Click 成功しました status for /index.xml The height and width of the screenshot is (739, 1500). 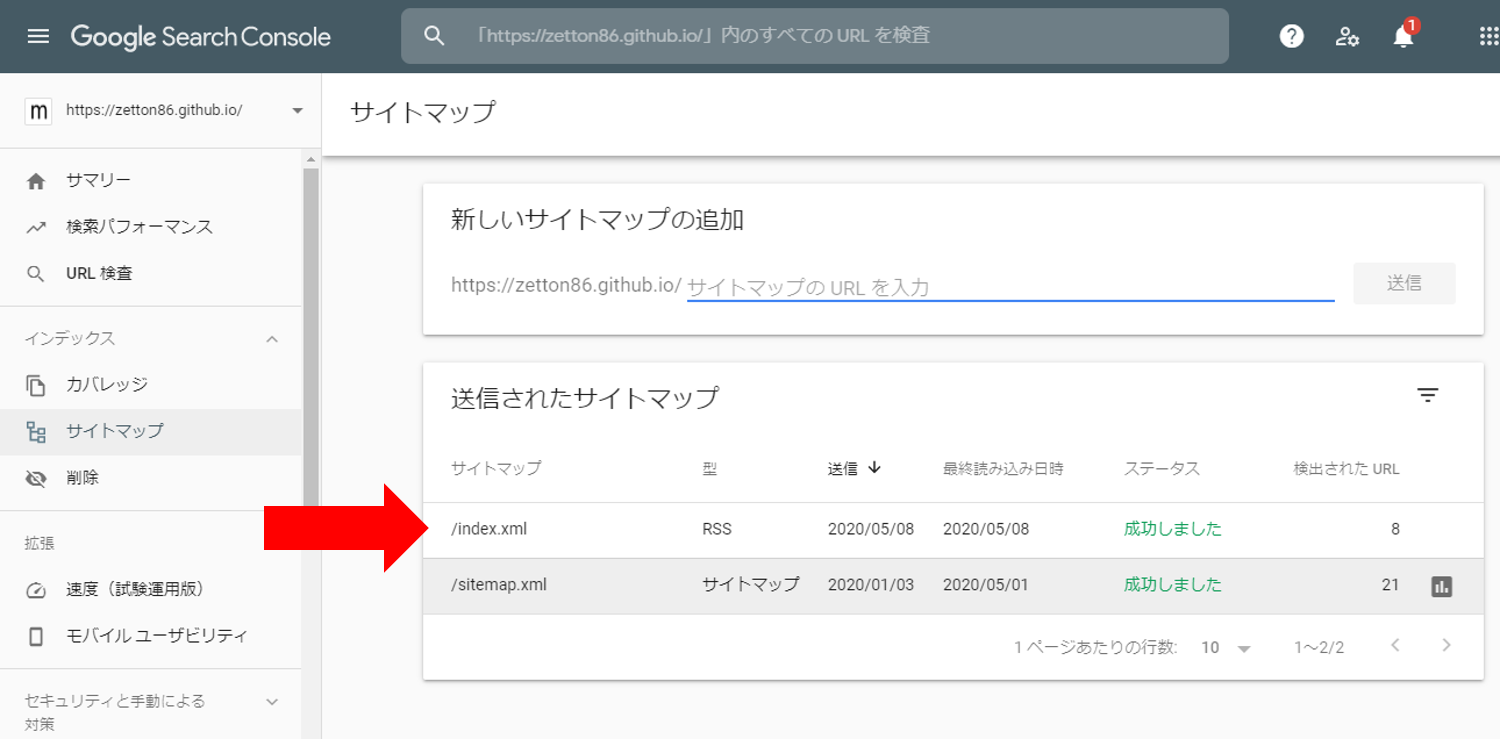[1173, 529]
